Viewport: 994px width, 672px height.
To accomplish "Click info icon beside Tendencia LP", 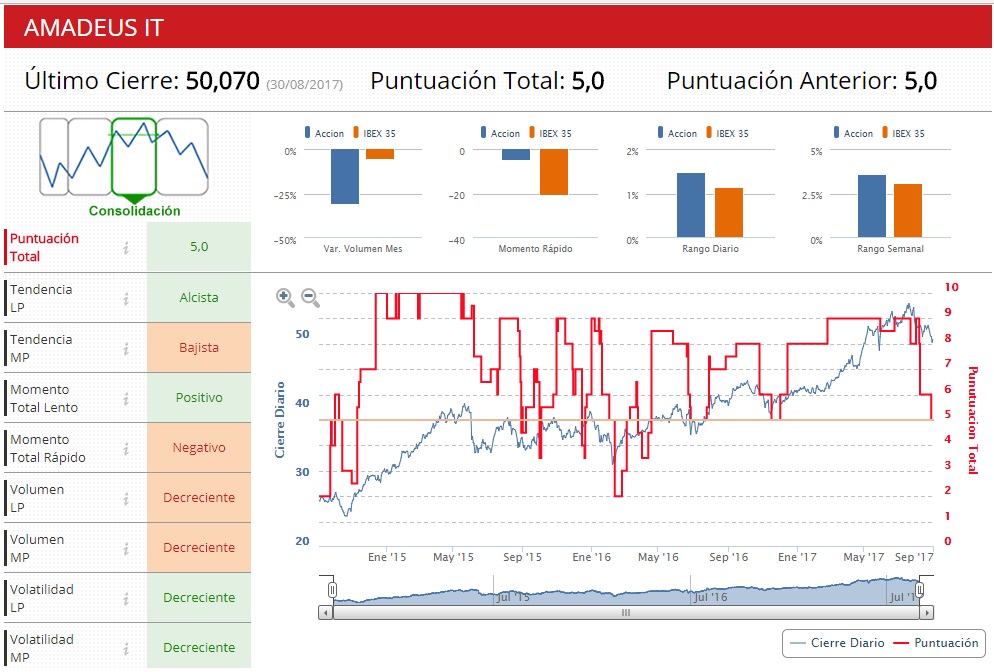I will coord(126,298).
